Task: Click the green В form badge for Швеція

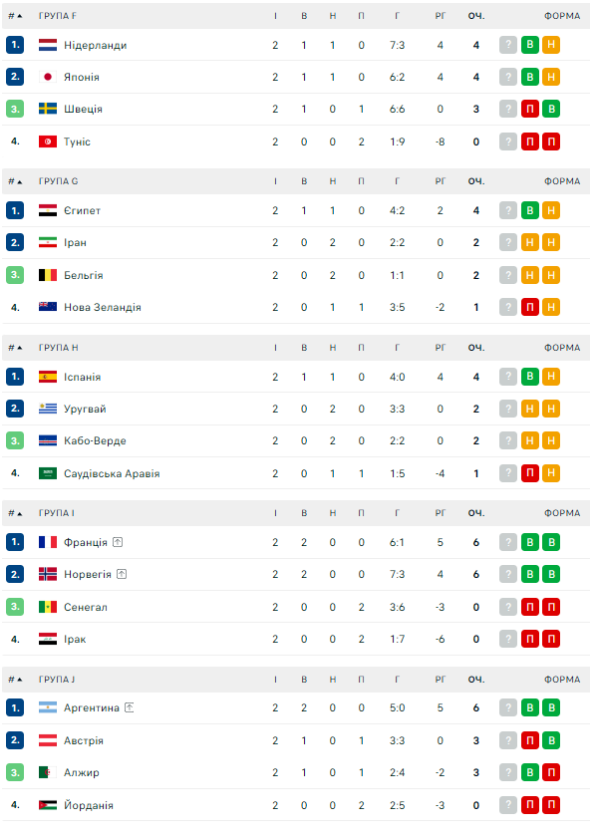Action: pos(551,109)
